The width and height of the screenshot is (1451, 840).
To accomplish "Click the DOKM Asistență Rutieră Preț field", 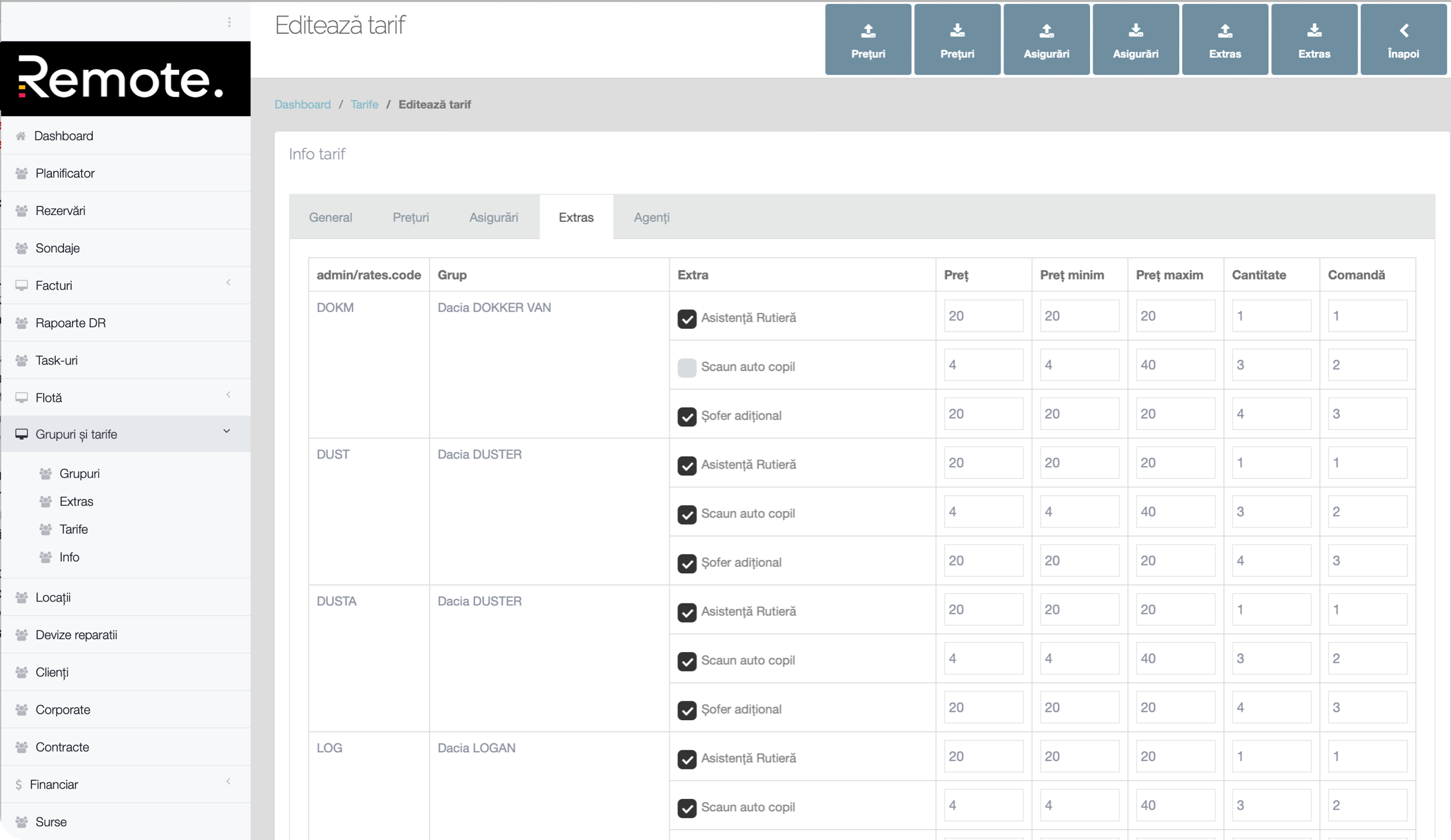I will 983,316.
